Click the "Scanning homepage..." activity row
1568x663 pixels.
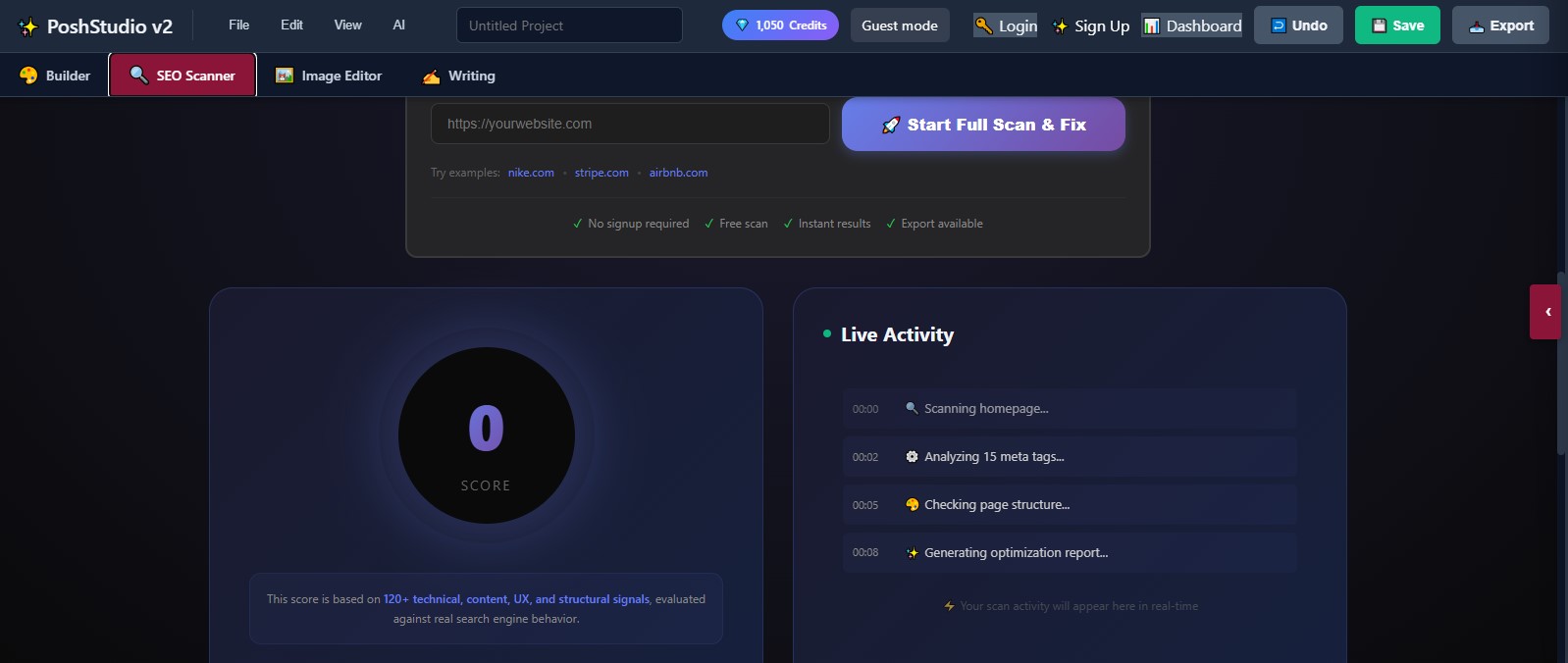(1070, 409)
